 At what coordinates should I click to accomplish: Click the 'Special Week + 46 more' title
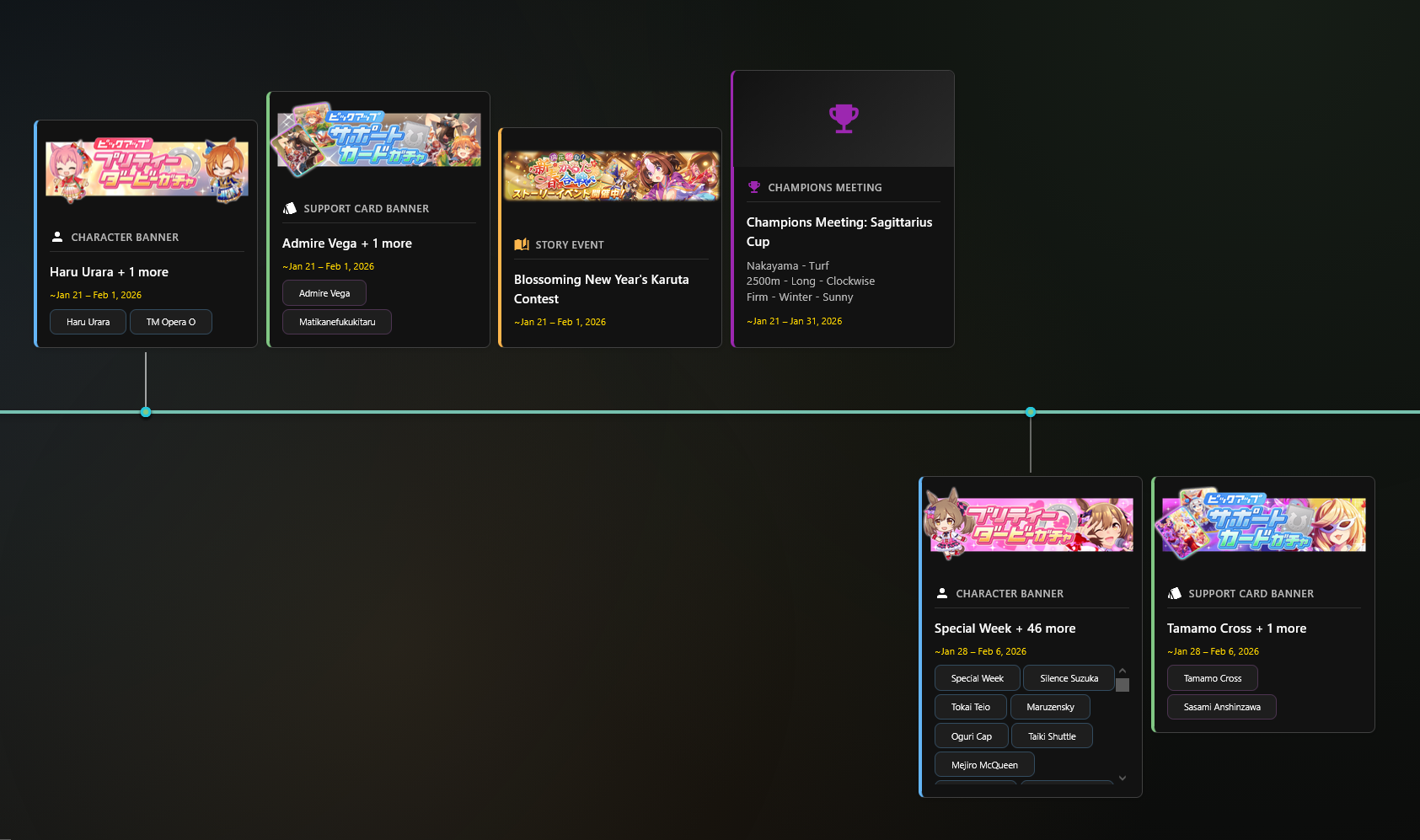click(1005, 629)
